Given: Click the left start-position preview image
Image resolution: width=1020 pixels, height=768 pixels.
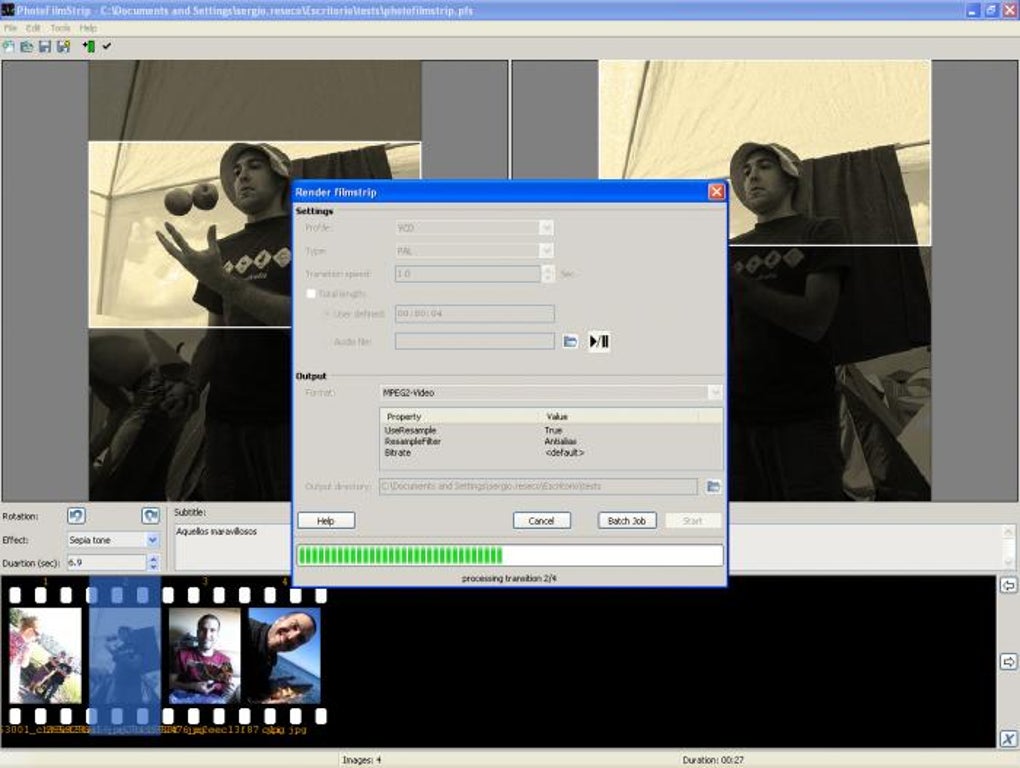Looking at the screenshot, I should (x=254, y=280).
